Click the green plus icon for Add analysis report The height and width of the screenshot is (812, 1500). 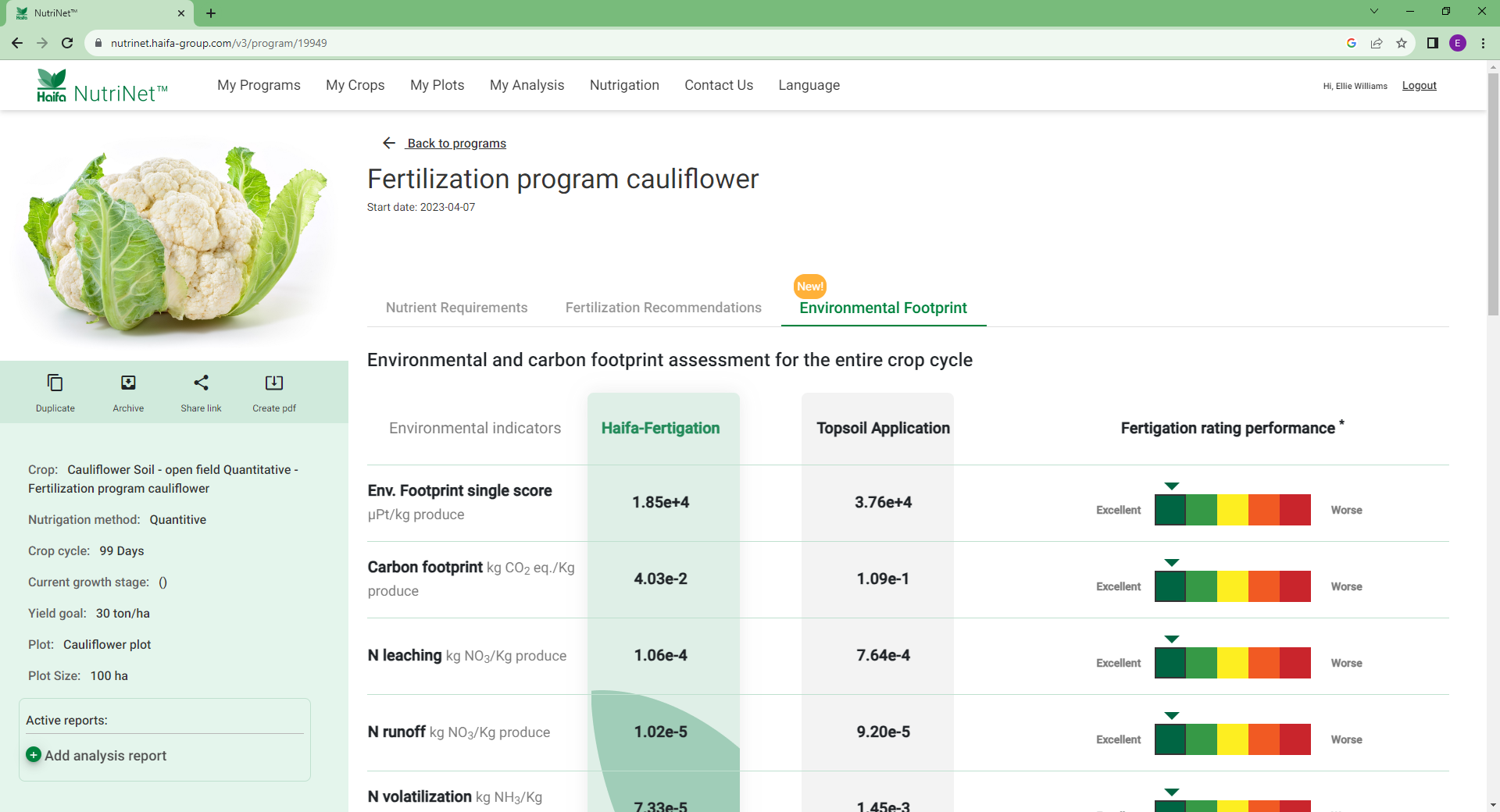click(34, 754)
